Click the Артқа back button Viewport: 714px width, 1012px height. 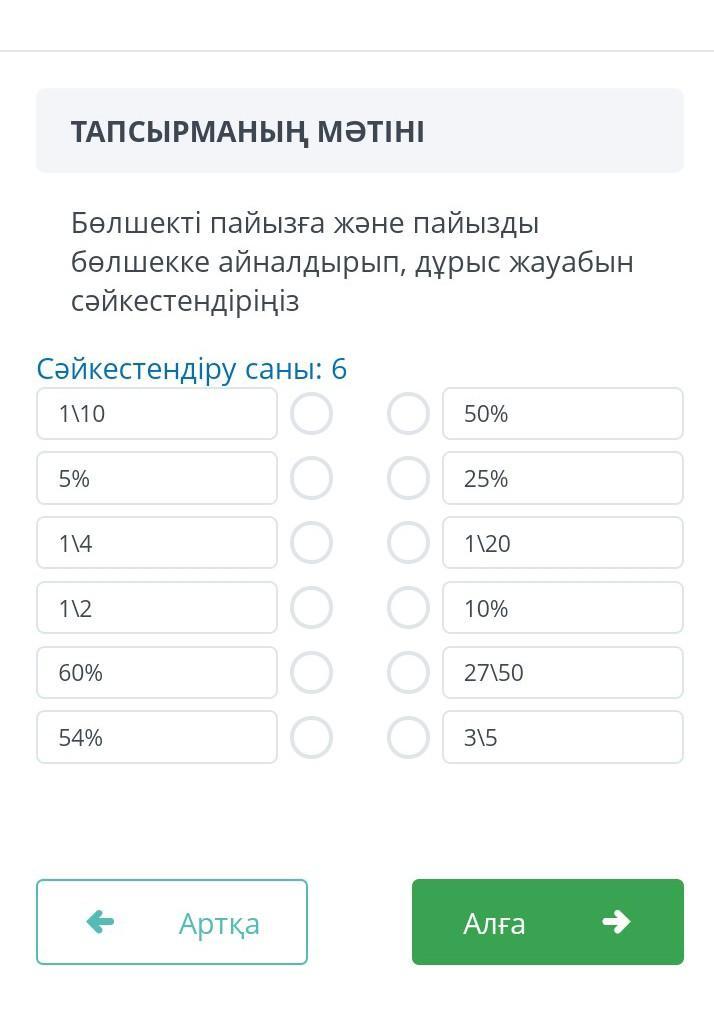pyautogui.click(x=172, y=922)
